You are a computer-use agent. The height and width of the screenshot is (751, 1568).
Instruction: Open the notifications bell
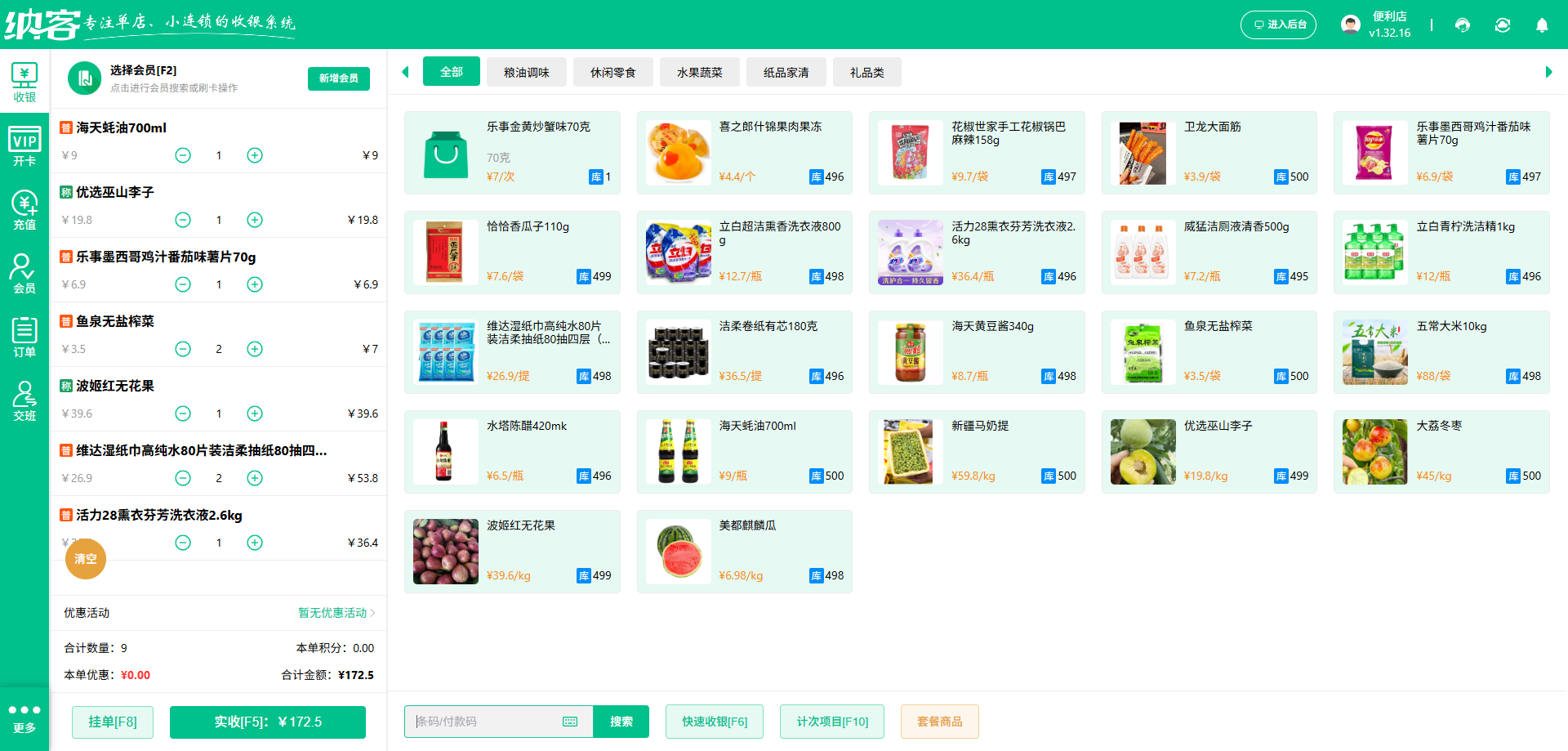tap(1542, 25)
